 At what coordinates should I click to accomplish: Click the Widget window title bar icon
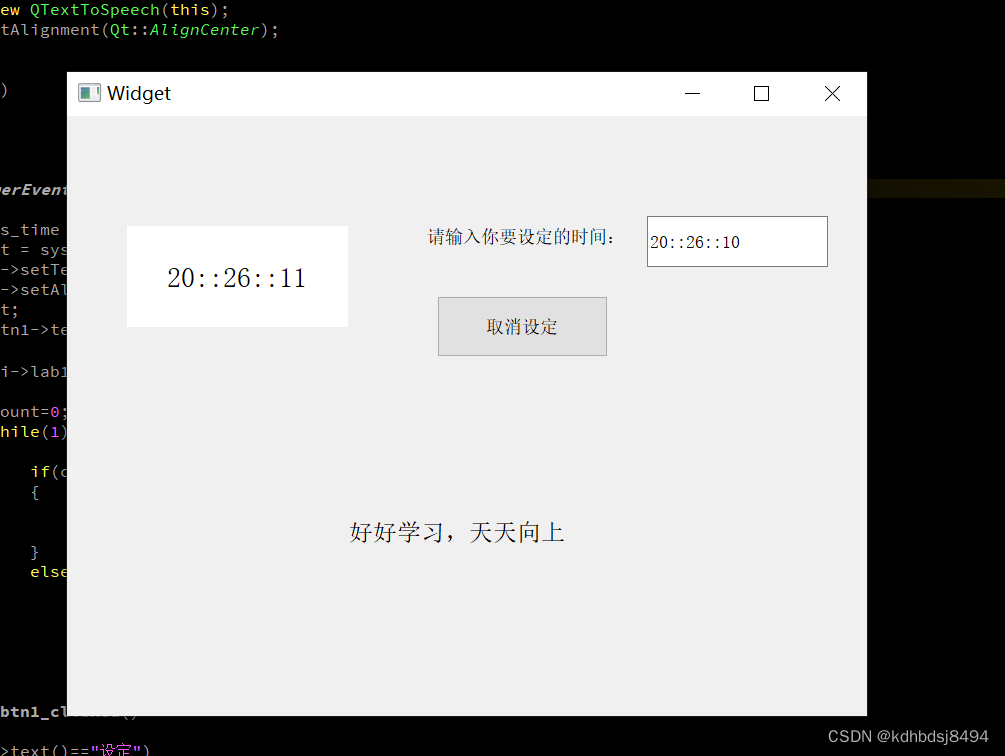click(89, 92)
